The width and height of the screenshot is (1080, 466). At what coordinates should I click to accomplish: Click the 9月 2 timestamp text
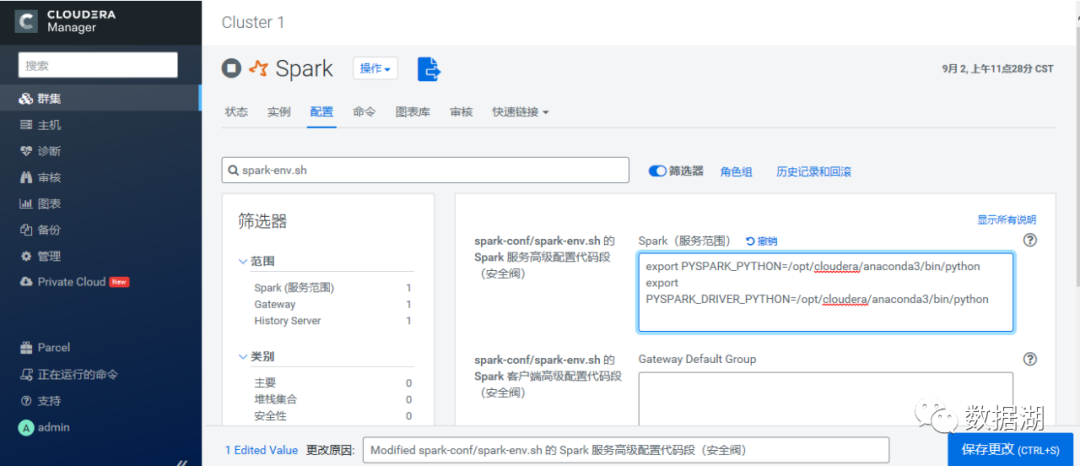(997, 68)
